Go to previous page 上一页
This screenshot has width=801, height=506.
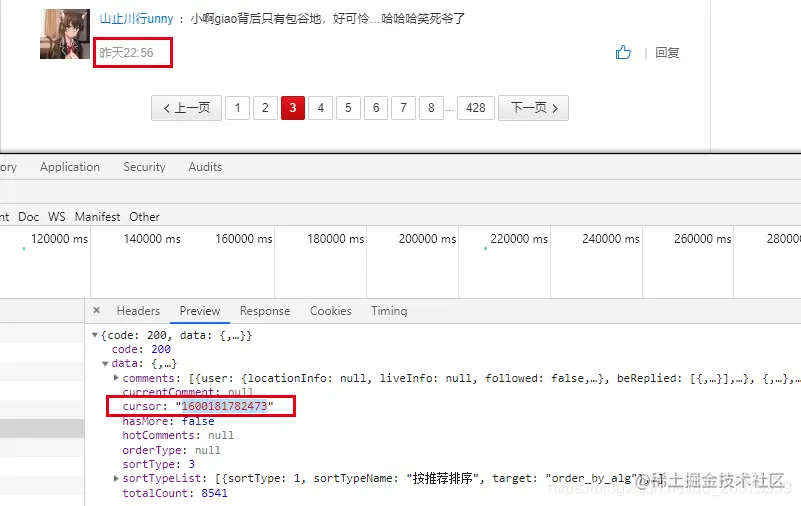tap(186, 108)
